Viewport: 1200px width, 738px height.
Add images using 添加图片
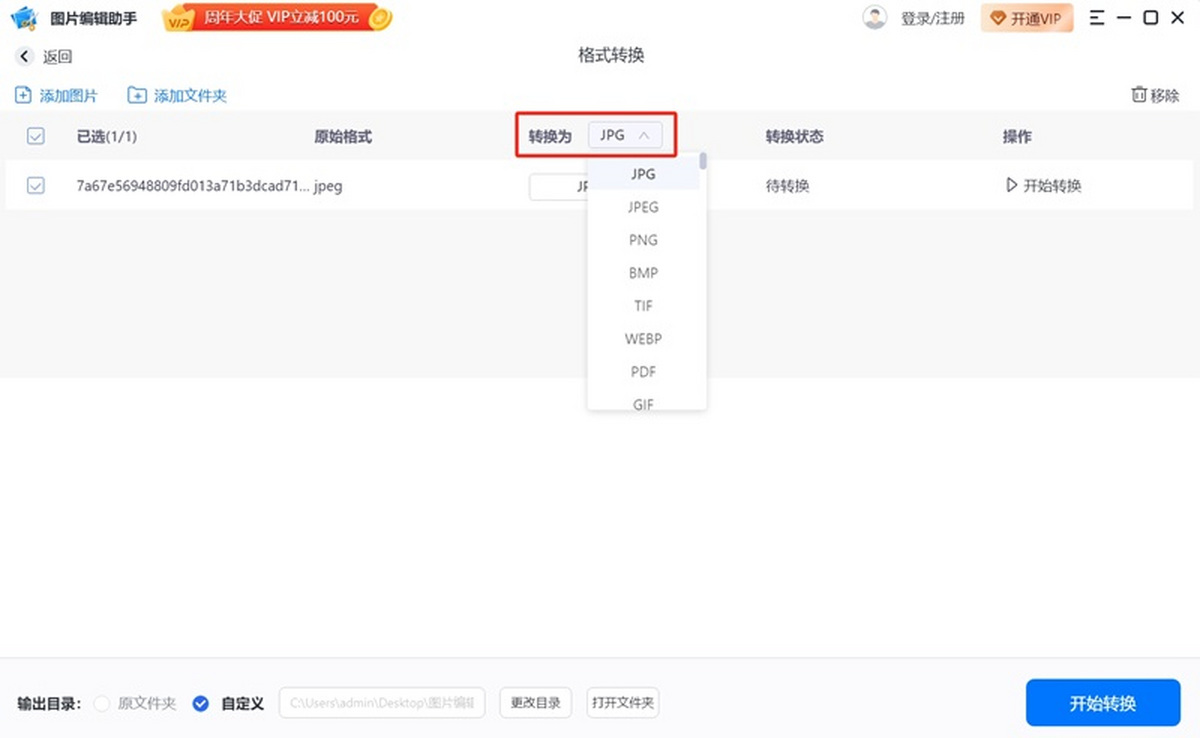(x=56, y=96)
